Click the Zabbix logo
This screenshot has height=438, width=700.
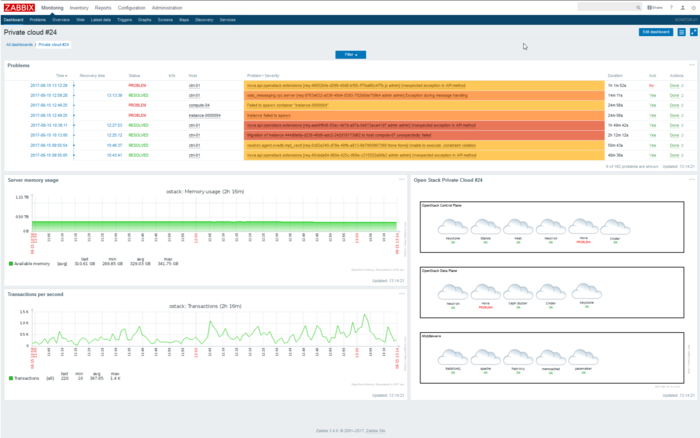pyautogui.click(x=19, y=7)
